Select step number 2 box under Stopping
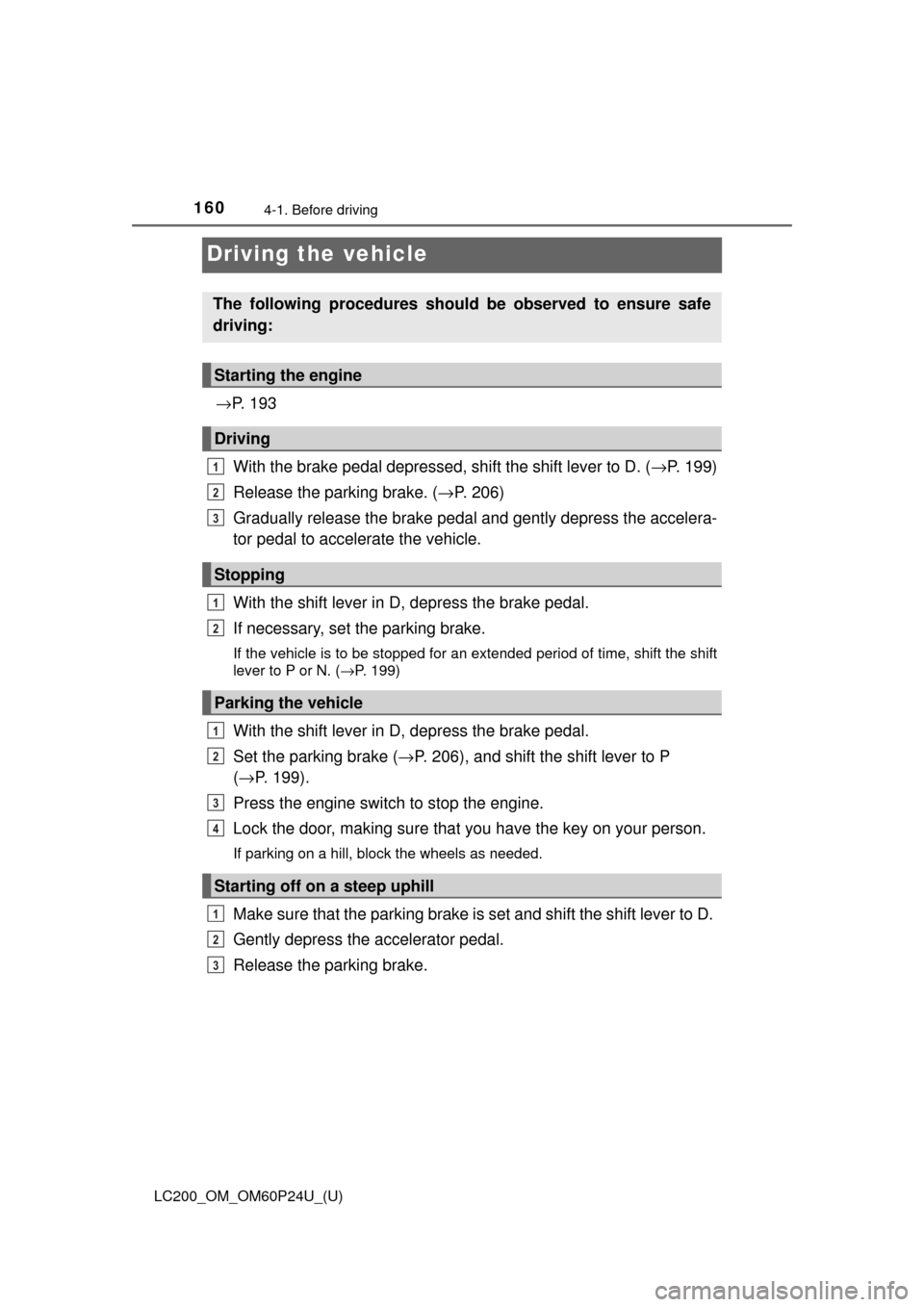This screenshot has width=924, height=1307. tap(216, 628)
